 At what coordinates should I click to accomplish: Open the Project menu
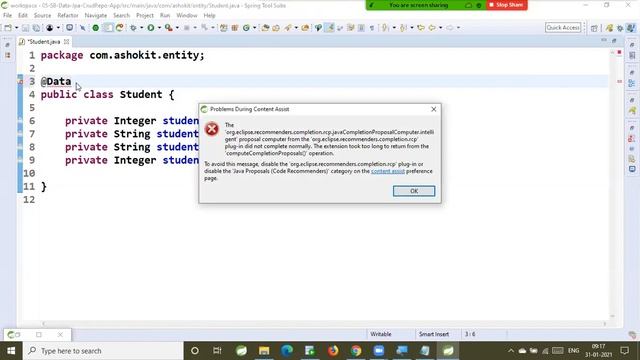pos(145,15)
